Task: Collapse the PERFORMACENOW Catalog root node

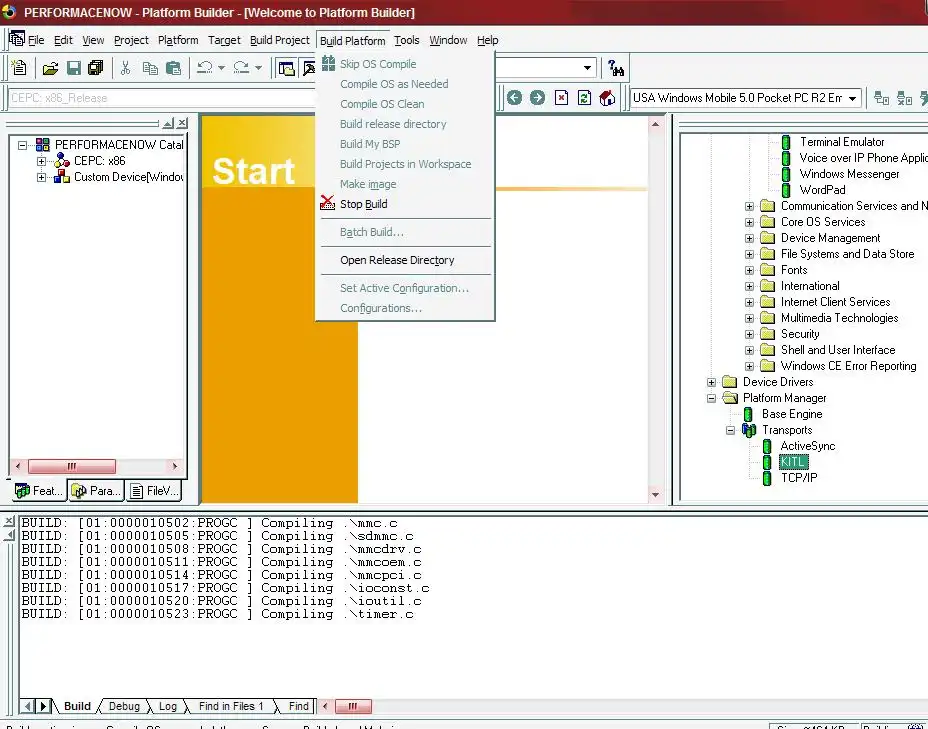Action: (x=22, y=145)
